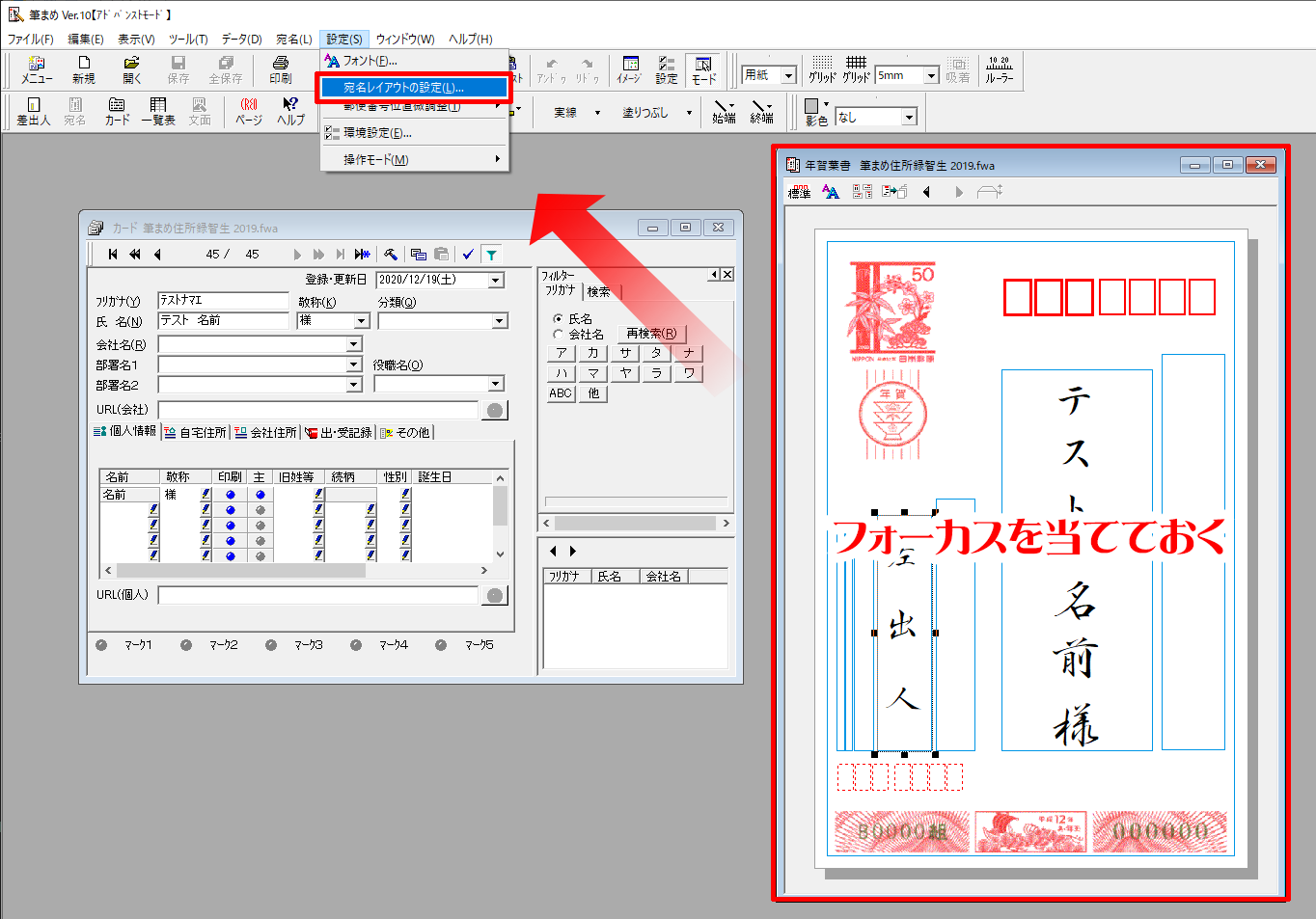Screen dimensions: 1316x919
Task: Show the ルーラー ruler
Action: 1000,69
